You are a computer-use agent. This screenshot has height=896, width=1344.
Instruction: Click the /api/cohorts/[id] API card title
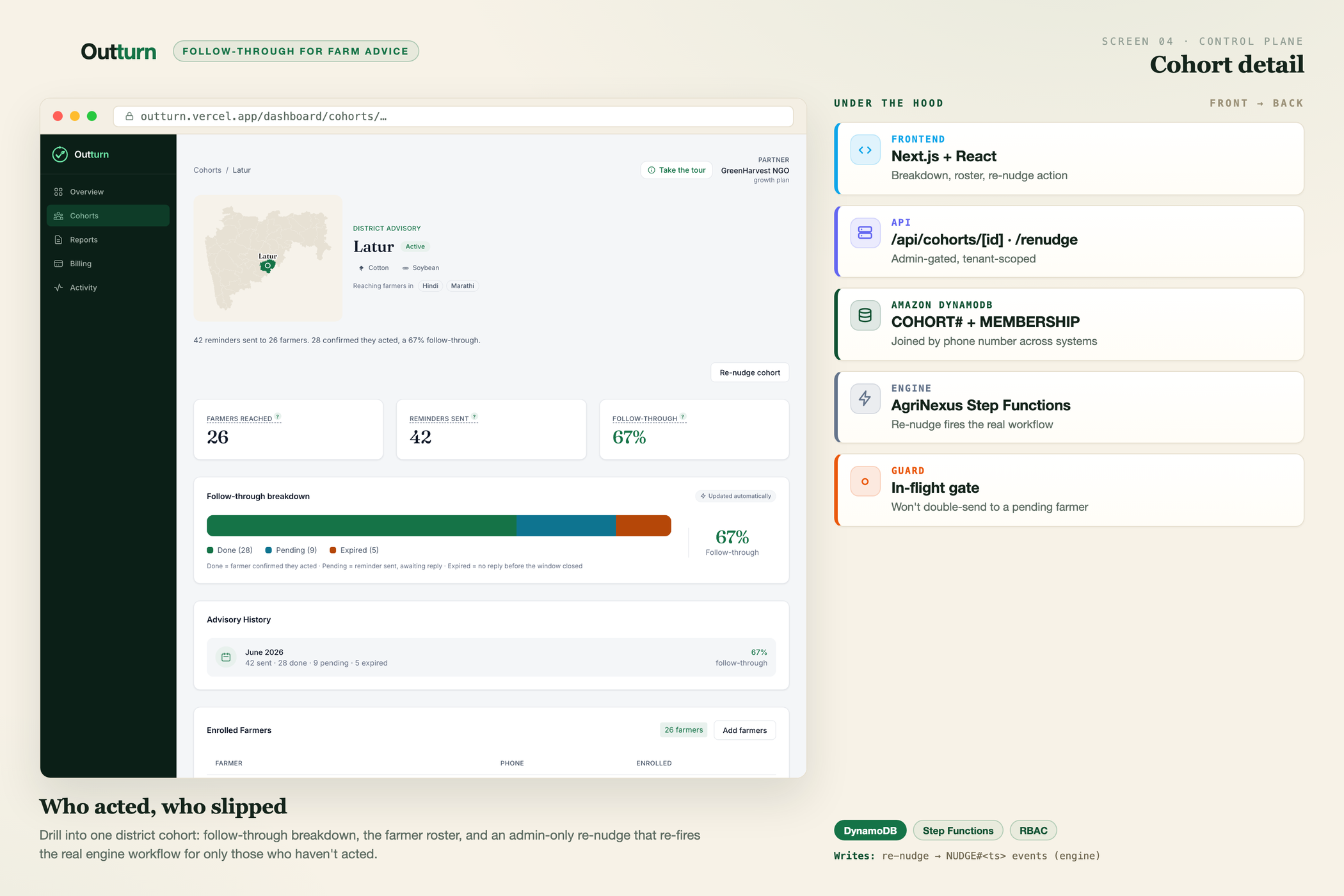click(x=984, y=239)
